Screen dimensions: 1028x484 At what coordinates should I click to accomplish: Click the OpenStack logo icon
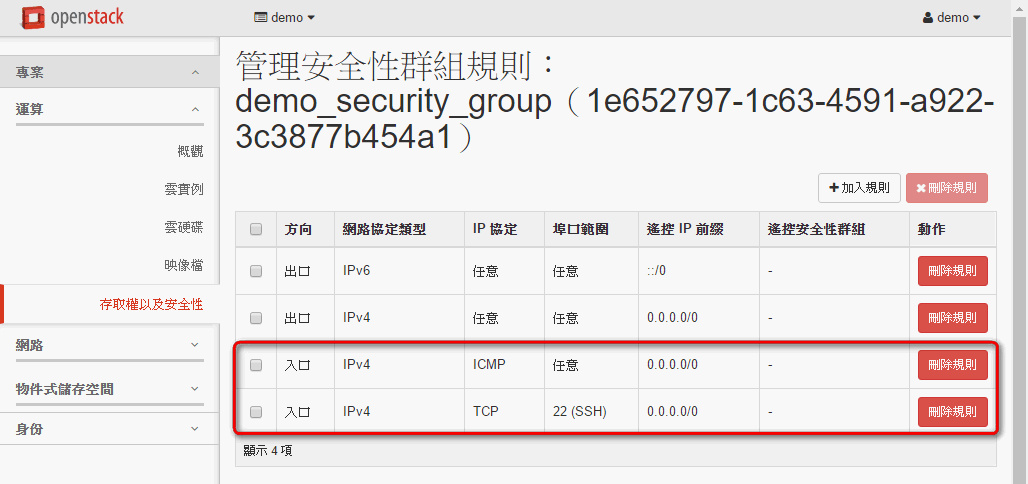(32, 18)
